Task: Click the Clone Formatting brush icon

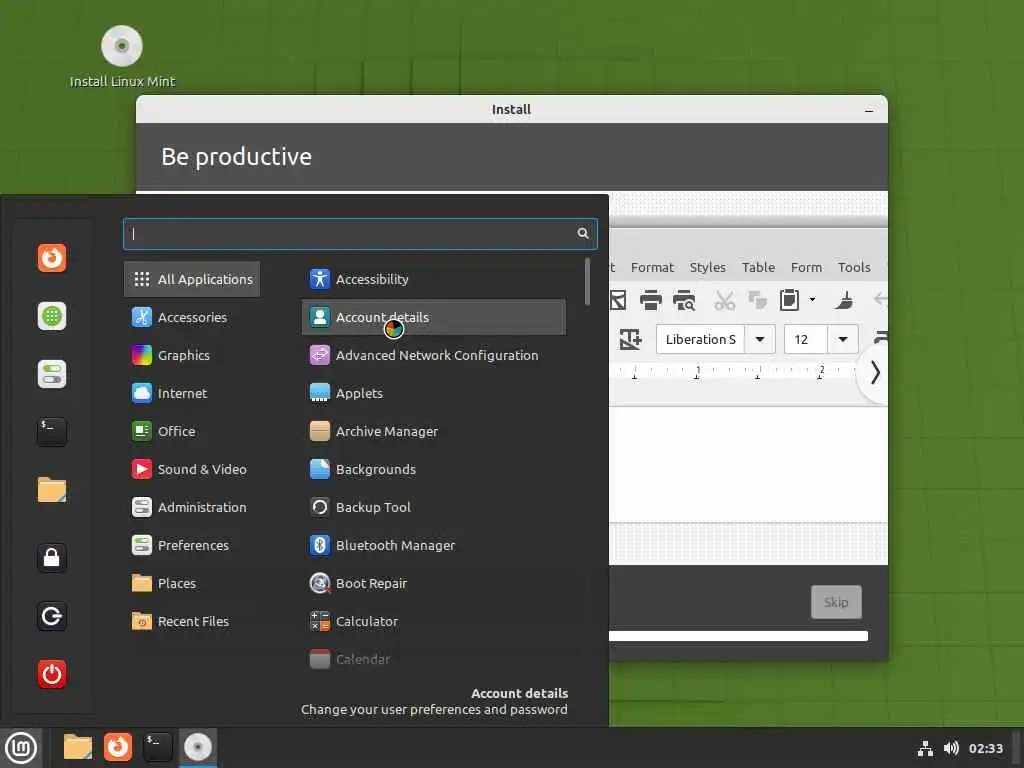Action: click(x=844, y=300)
